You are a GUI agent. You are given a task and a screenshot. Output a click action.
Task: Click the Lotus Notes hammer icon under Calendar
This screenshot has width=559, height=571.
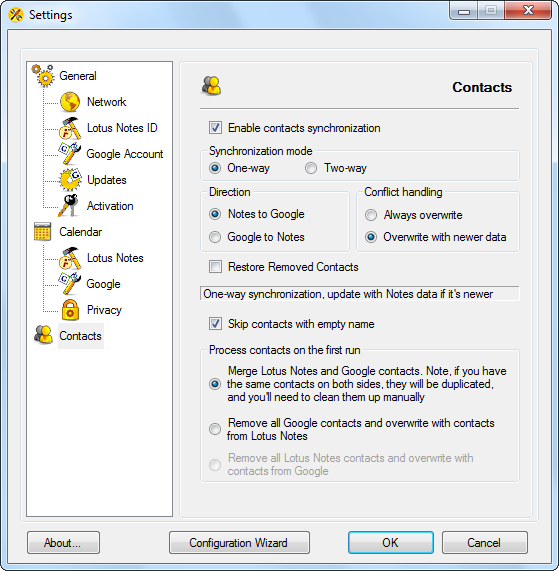[x=70, y=258]
